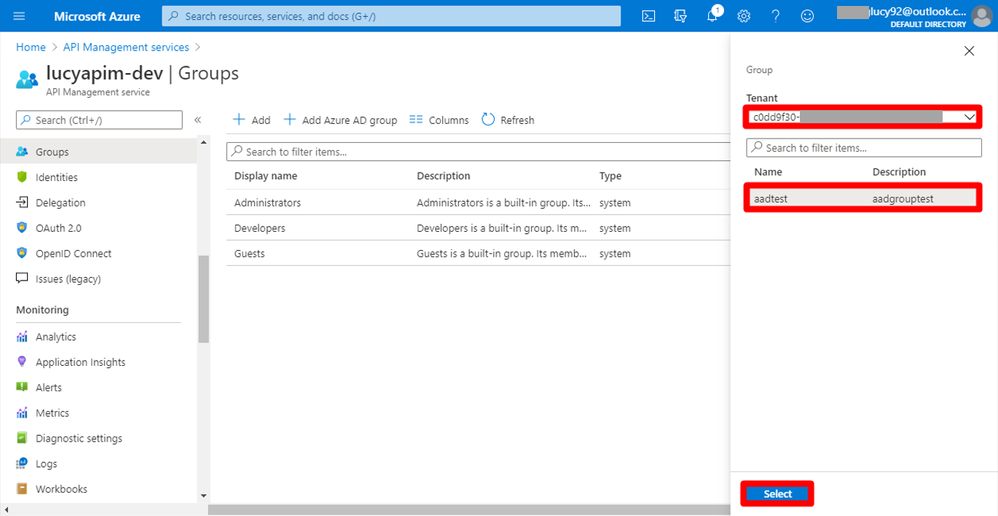Open the feedback smiley icon
998x516 pixels.
pos(808,16)
